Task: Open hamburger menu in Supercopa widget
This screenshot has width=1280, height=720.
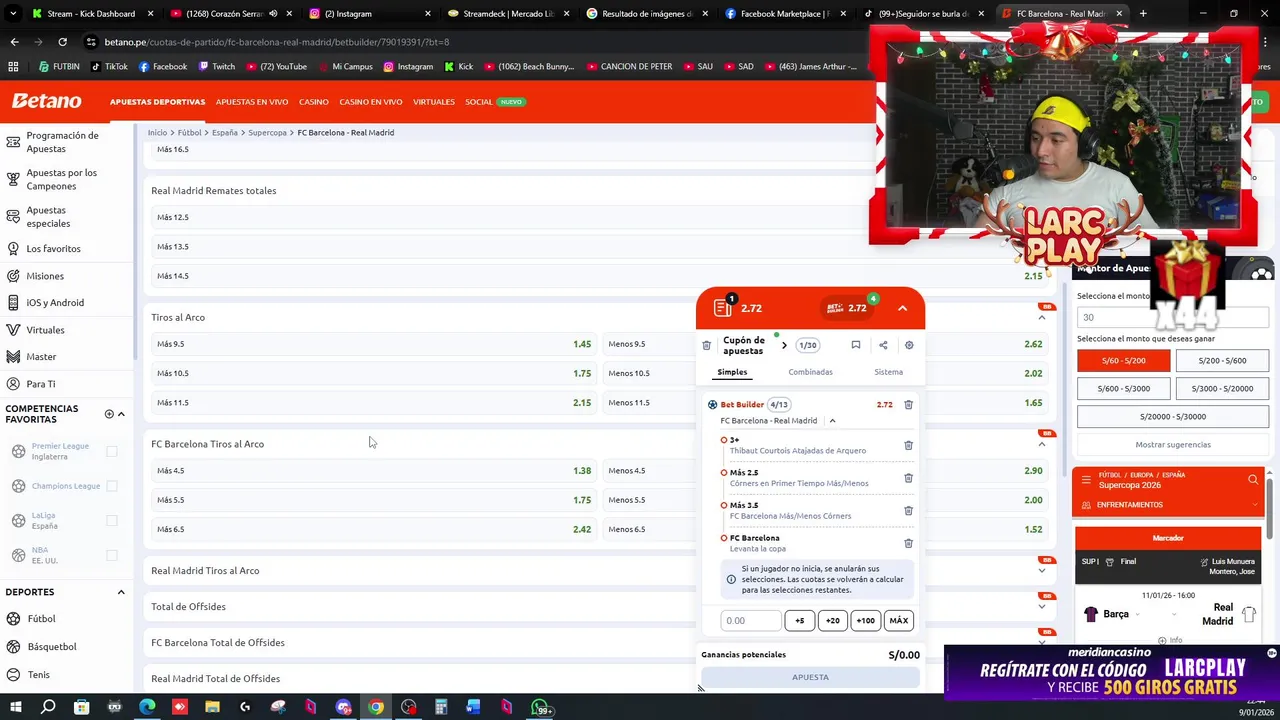Action: (x=1086, y=480)
